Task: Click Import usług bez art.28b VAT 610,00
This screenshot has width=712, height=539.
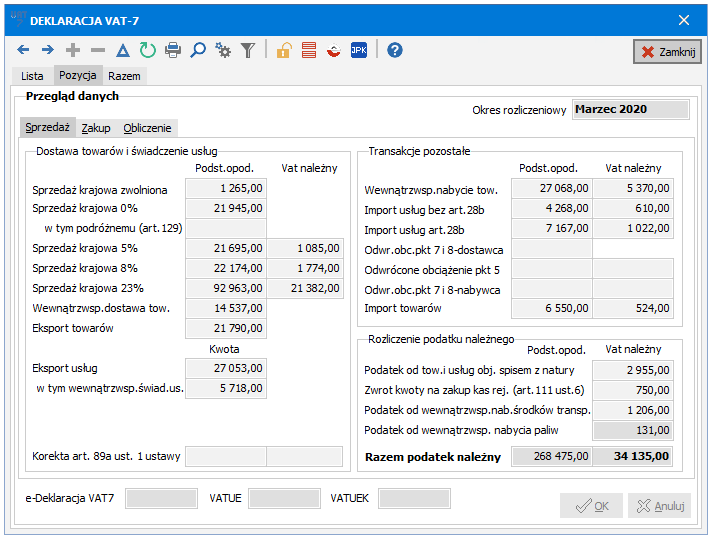Action: pyautogui.click(x=633, y=208)
